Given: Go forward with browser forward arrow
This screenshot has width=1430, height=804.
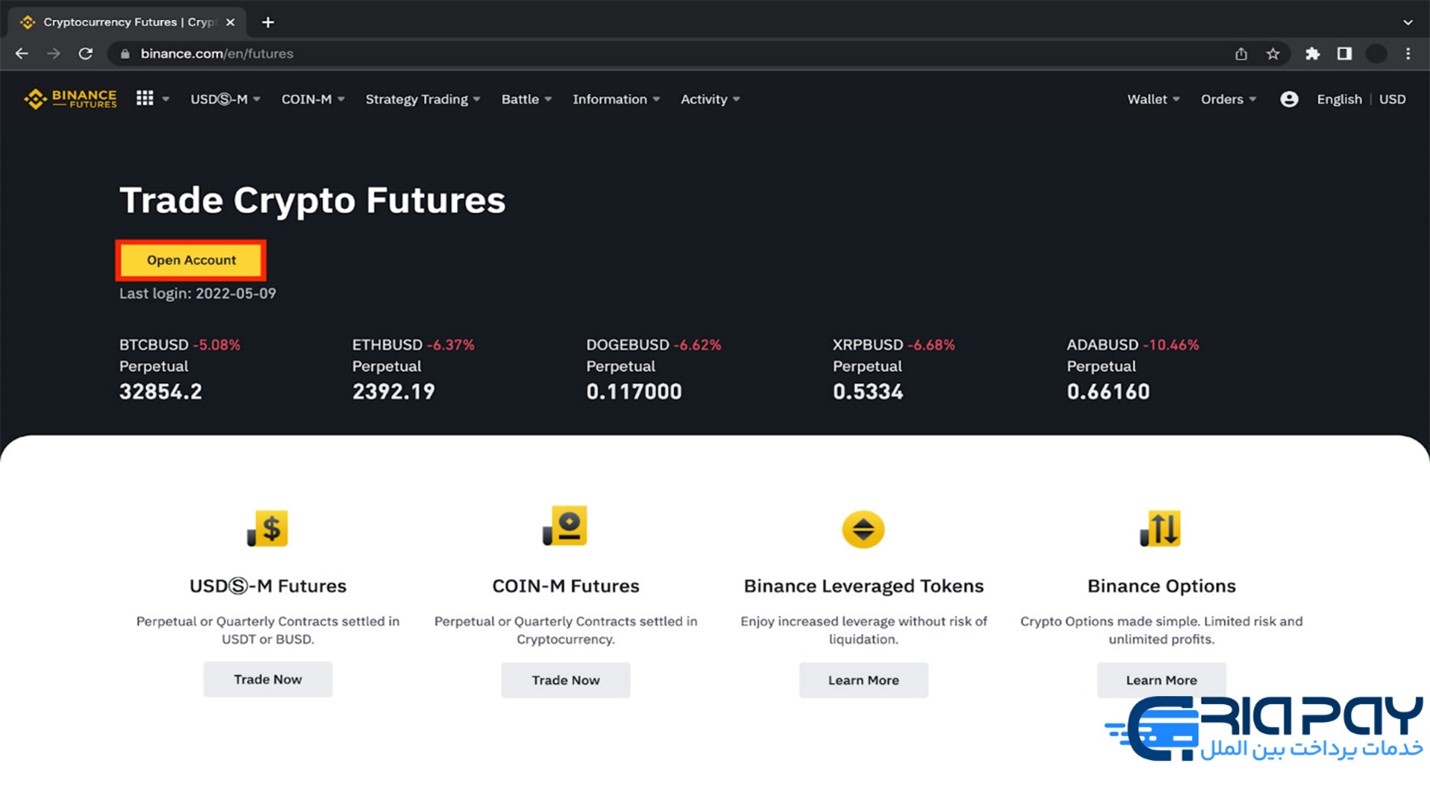Looking at the screenshot, I should pos(54,54).
